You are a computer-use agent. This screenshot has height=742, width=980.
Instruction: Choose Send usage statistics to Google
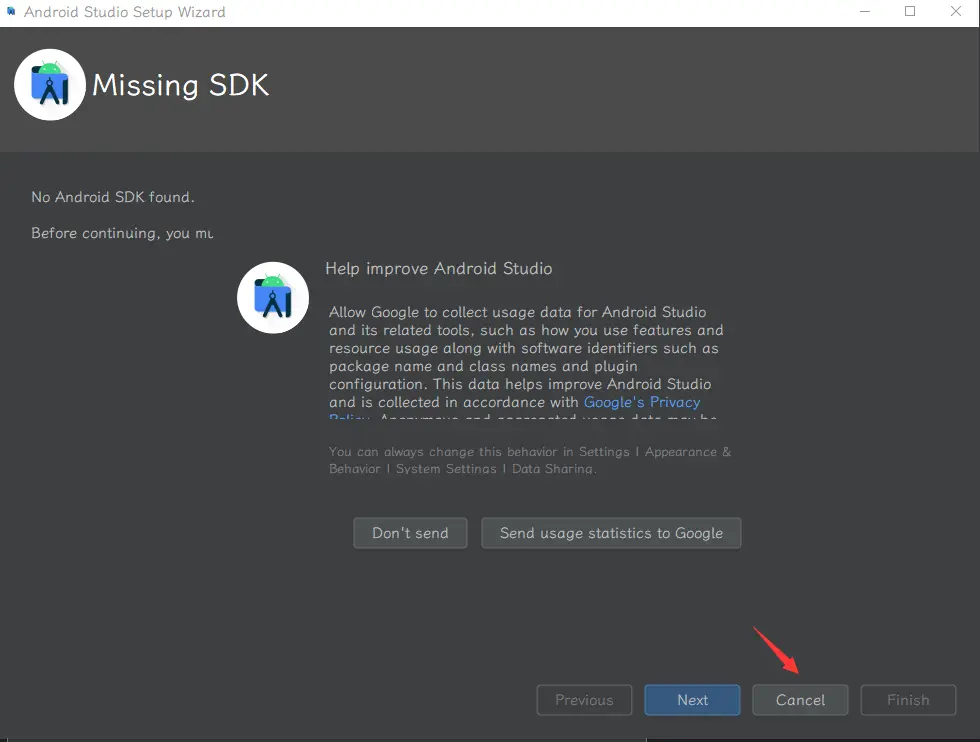coord(611,533)
